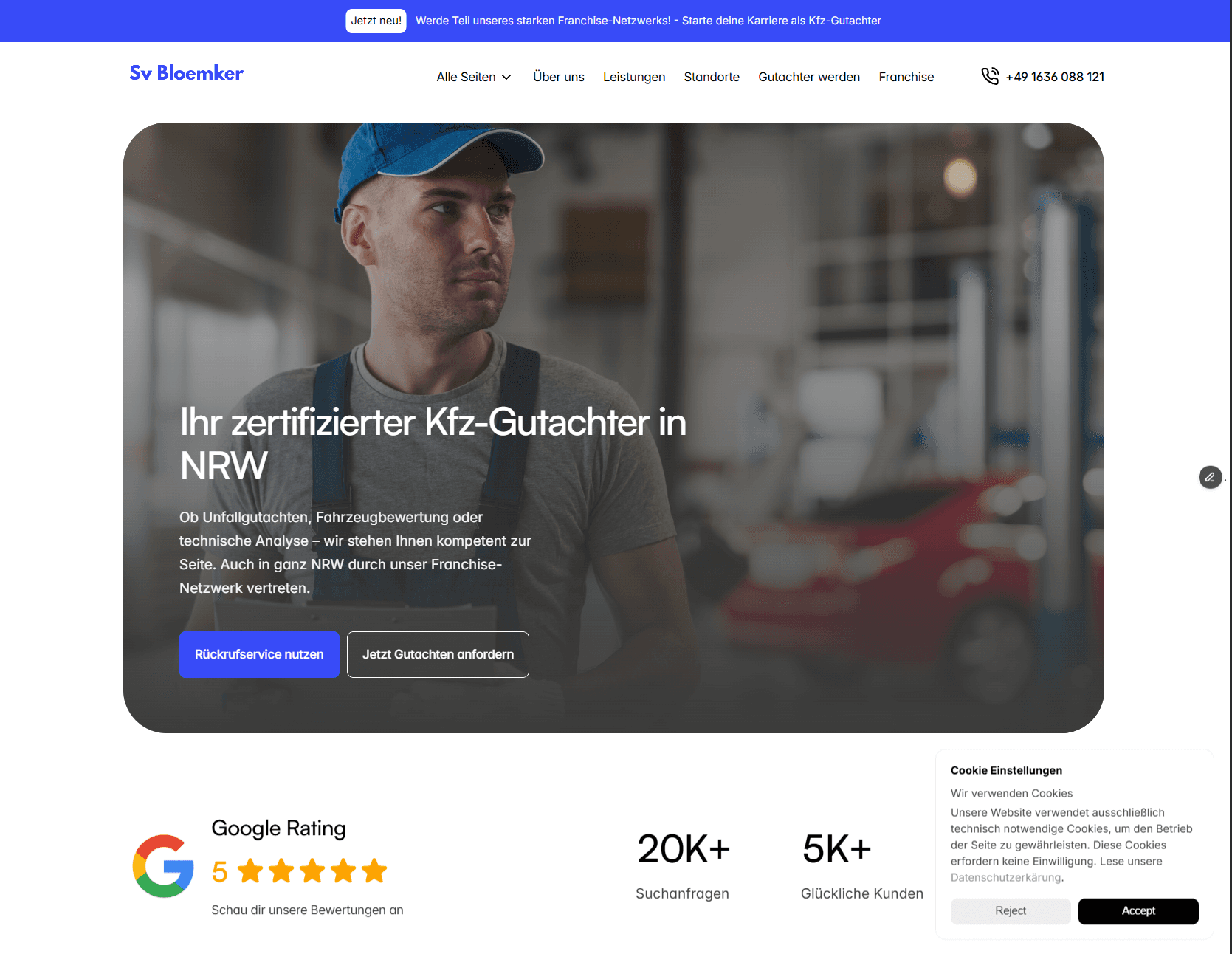Click the Google G logo

coord(163,866)
